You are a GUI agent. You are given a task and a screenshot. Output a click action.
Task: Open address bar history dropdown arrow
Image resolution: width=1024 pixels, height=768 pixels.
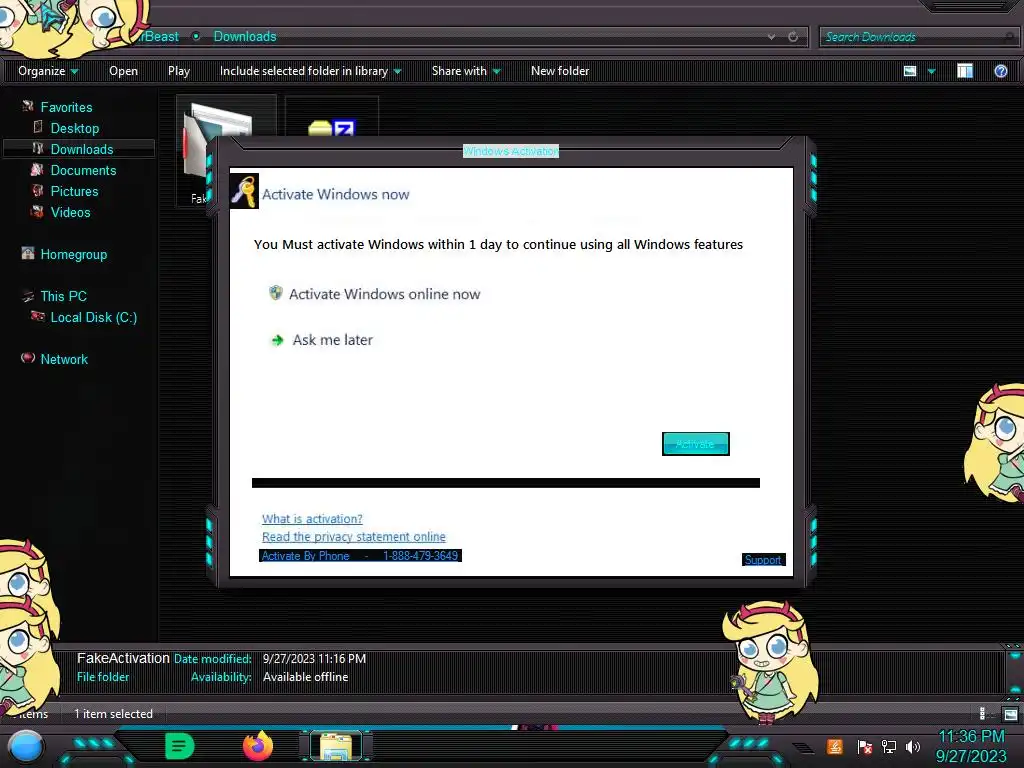coord(771,37)
